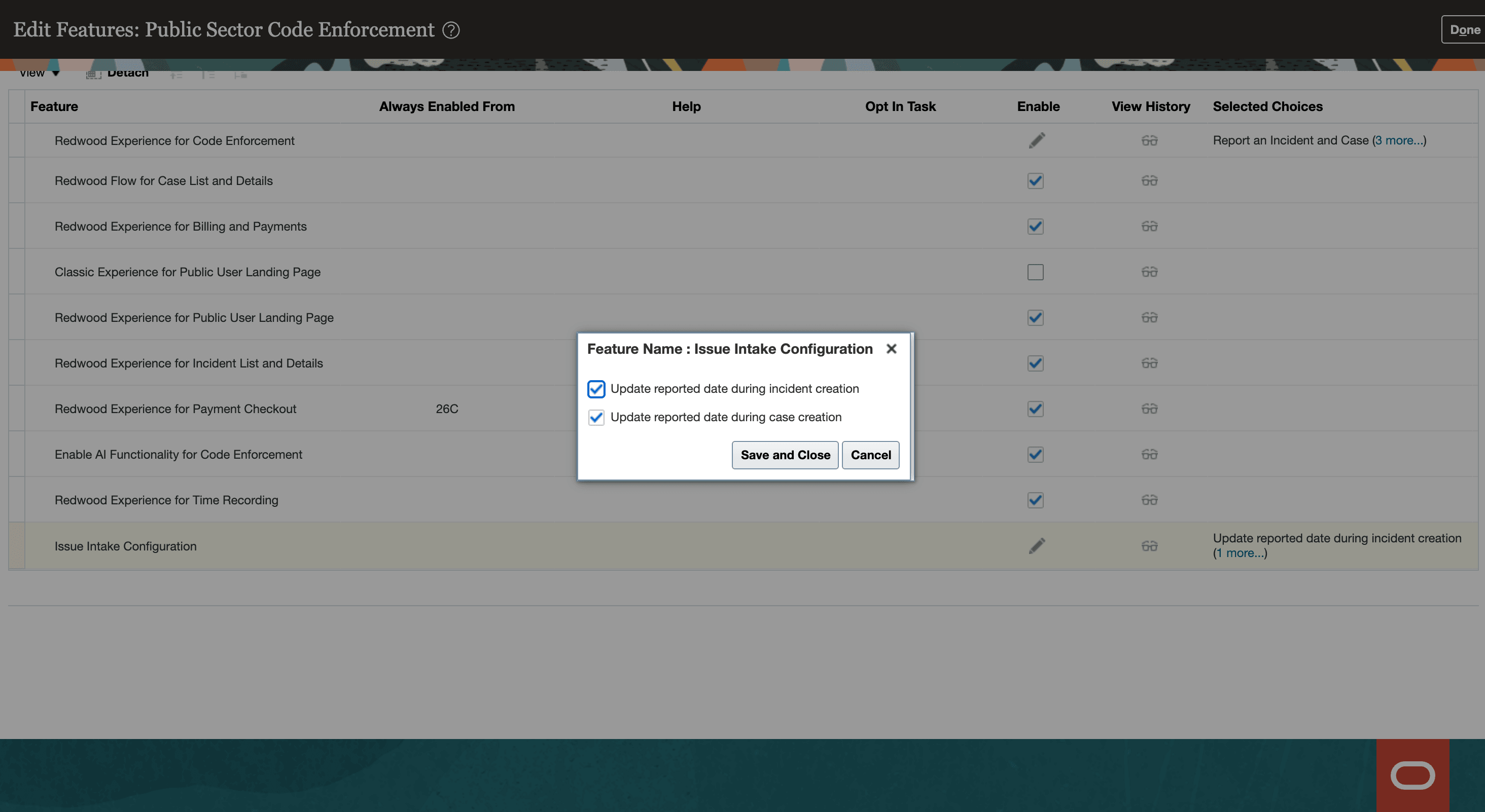The width and height of the screenshot is (1485, 812).
Task: Cancel the Issue Intake Configuration dialog
Action: pos(870,455)
